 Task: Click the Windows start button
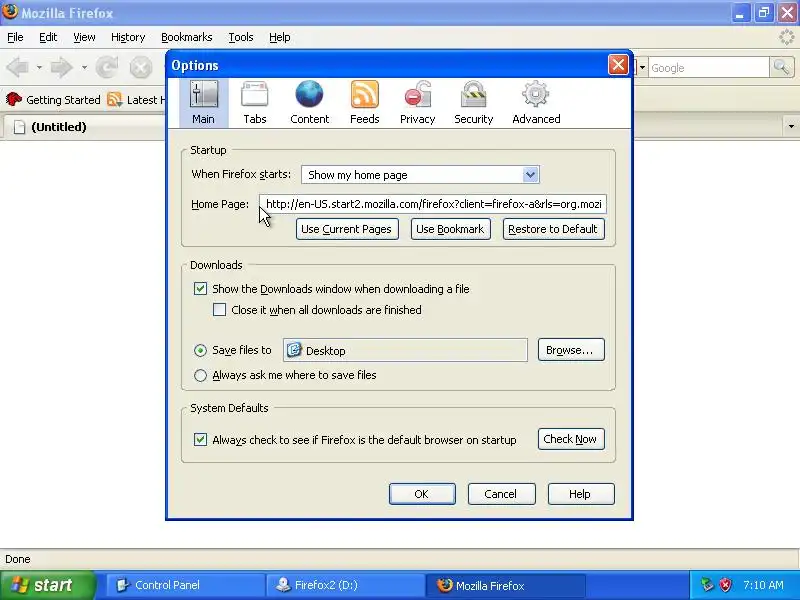(x=48, y=585)
